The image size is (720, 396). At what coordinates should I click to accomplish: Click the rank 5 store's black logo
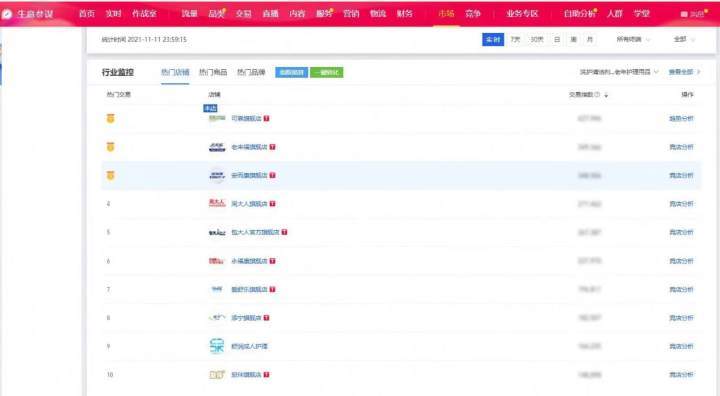[x=217, y=232]
